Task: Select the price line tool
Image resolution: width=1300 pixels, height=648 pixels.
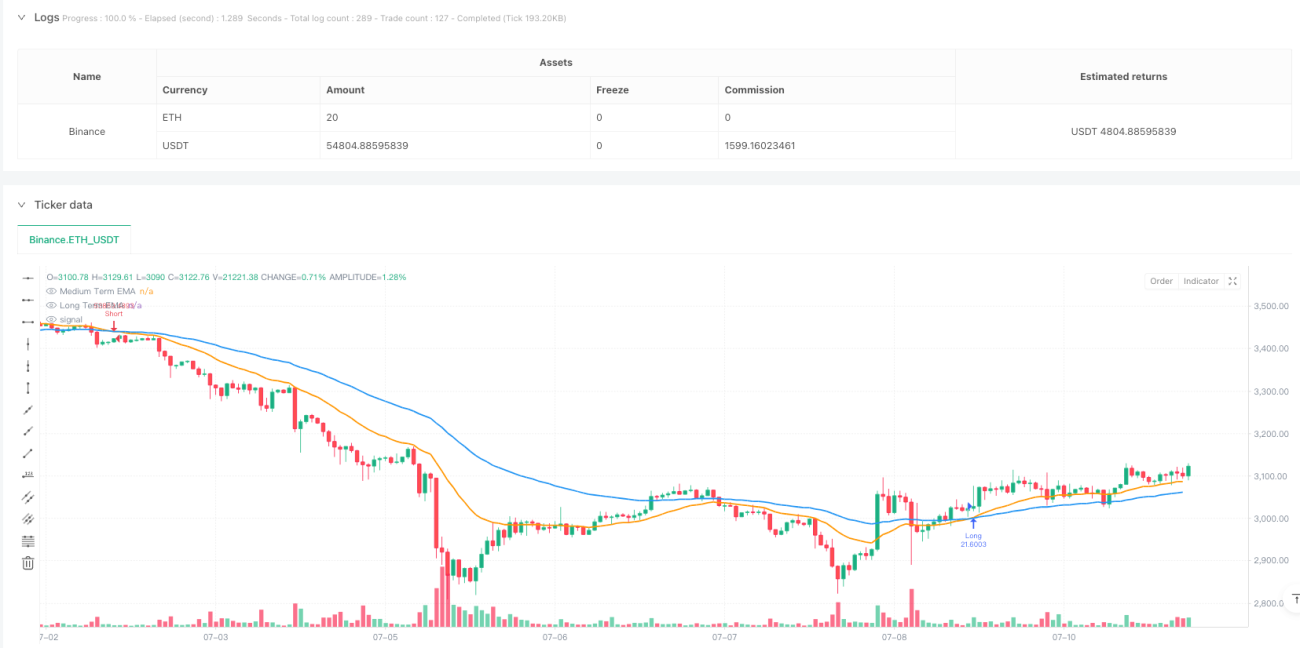Action: click(28, 475)
